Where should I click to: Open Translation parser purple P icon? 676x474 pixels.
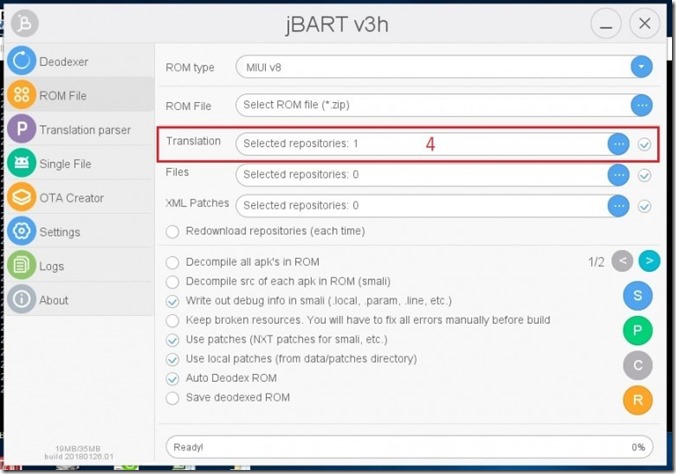click(22, 129)
